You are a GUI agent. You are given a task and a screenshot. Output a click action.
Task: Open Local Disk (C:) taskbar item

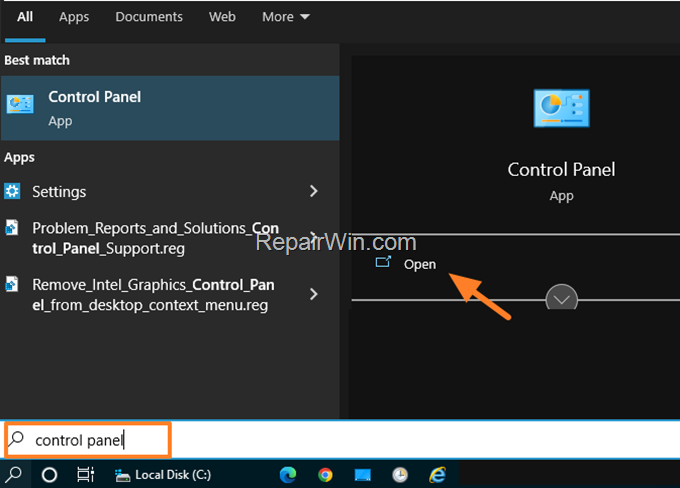[x=163, y=475]
